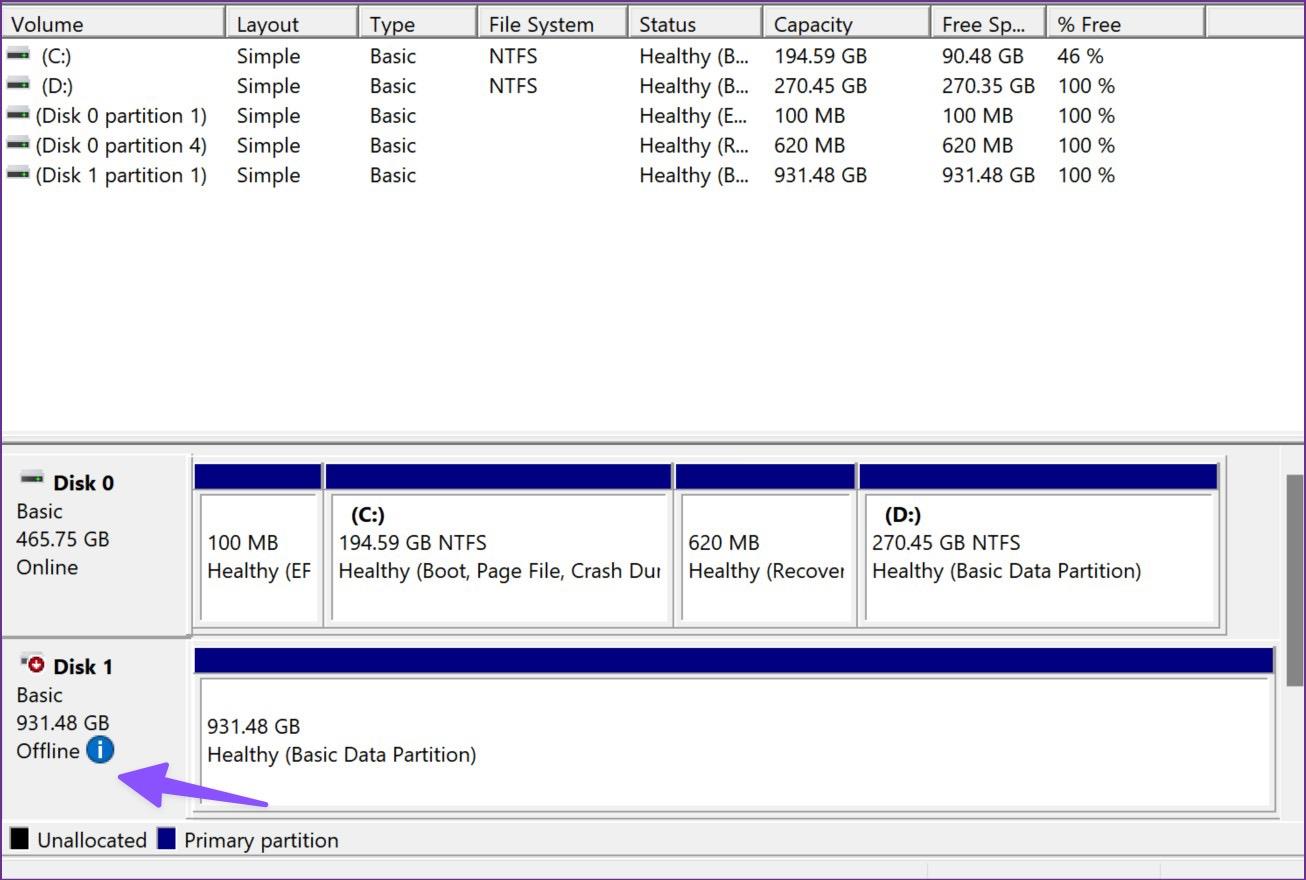Click Disk 0 partition 4 volume icon
The width and height of the screenshot is (1306, 880).
(x=18, y=146)
